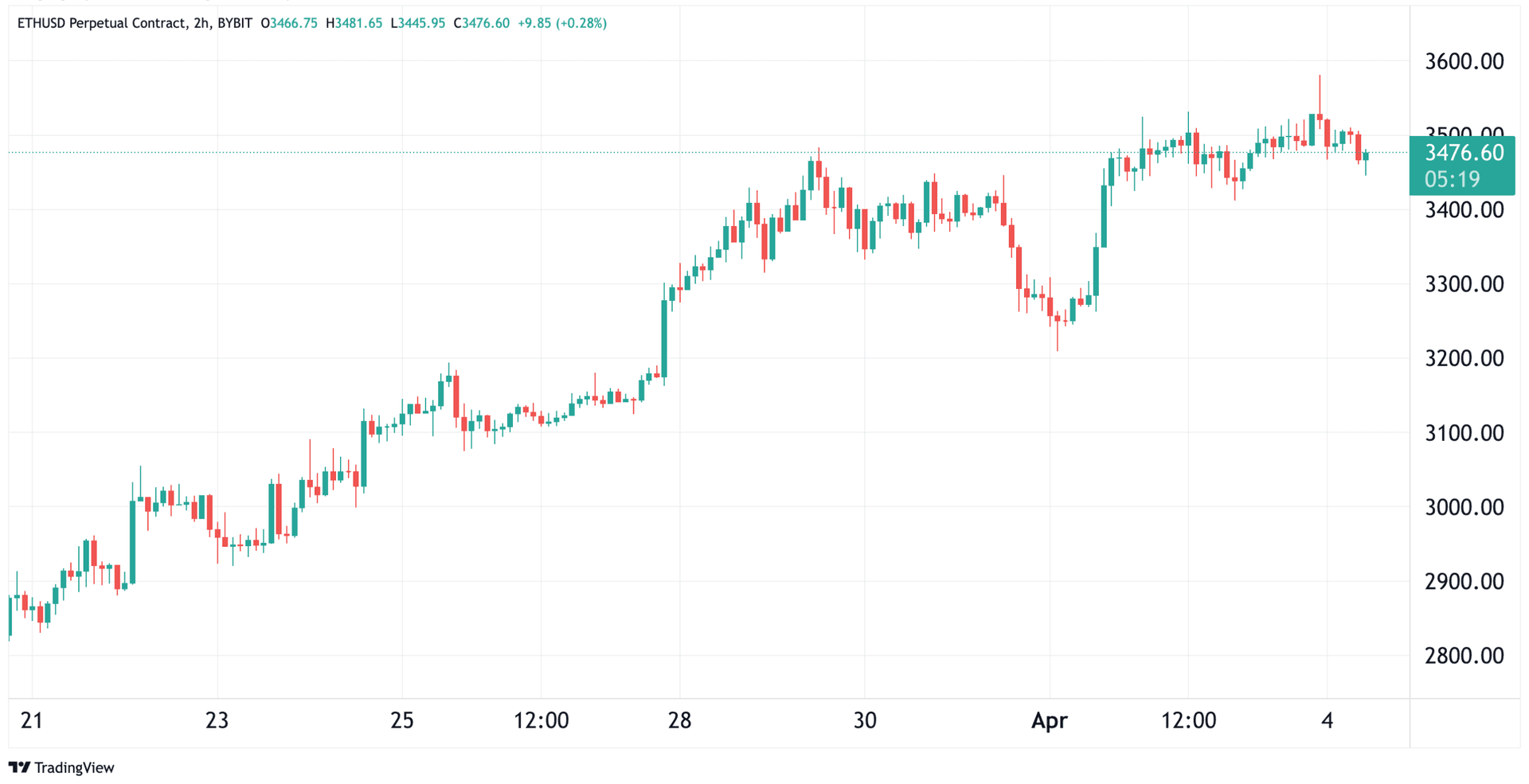Image resolution: width=1529 pixels, height=784 pixels.
Task: Click the 3600.00 price axis label
Action: [x=1464, y=61]
